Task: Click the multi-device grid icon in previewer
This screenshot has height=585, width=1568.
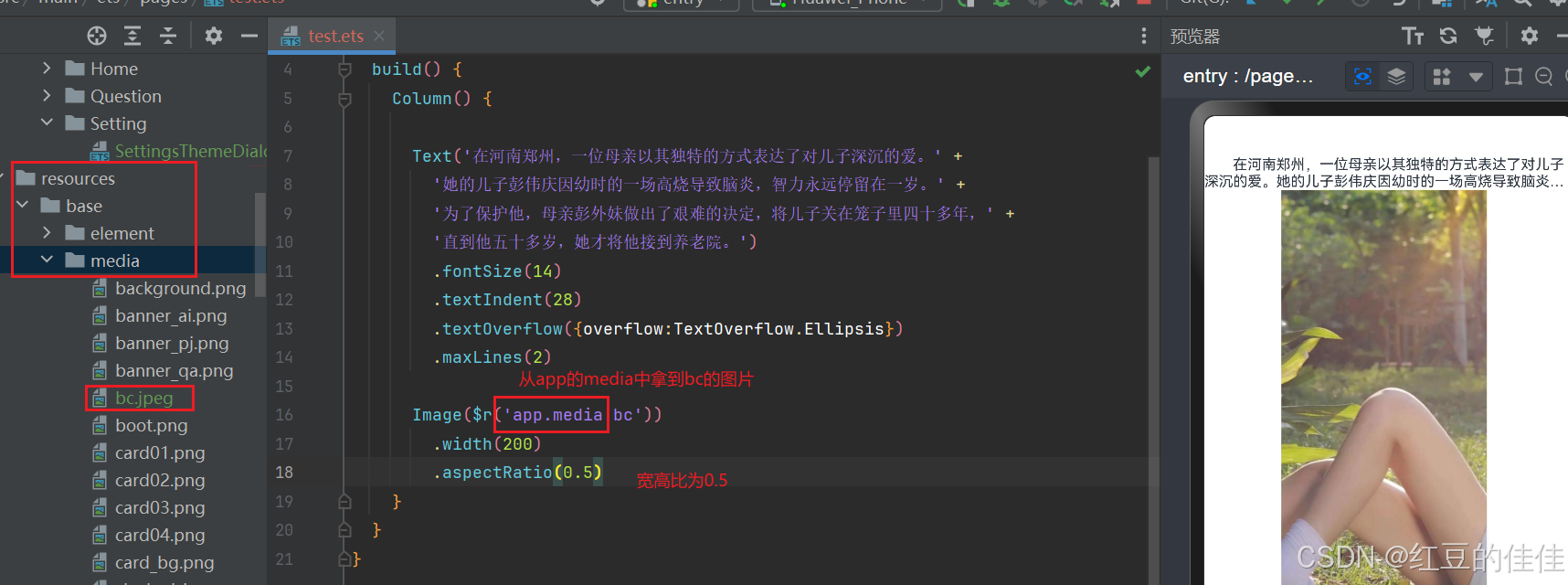Action: pos(1442,77)
